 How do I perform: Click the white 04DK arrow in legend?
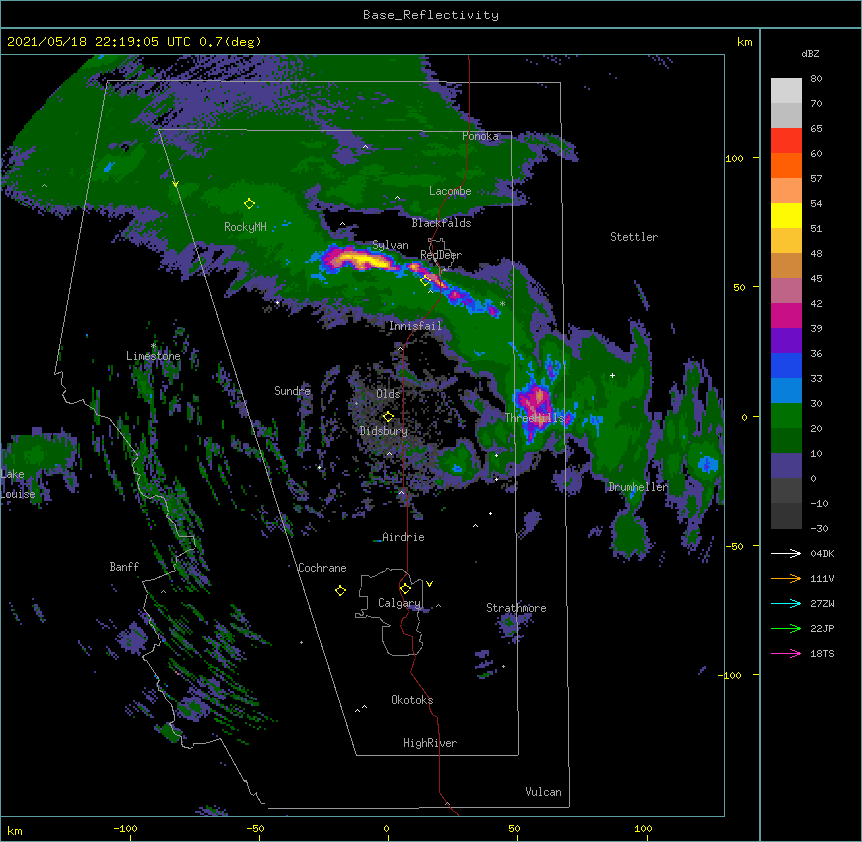point(786,553)
